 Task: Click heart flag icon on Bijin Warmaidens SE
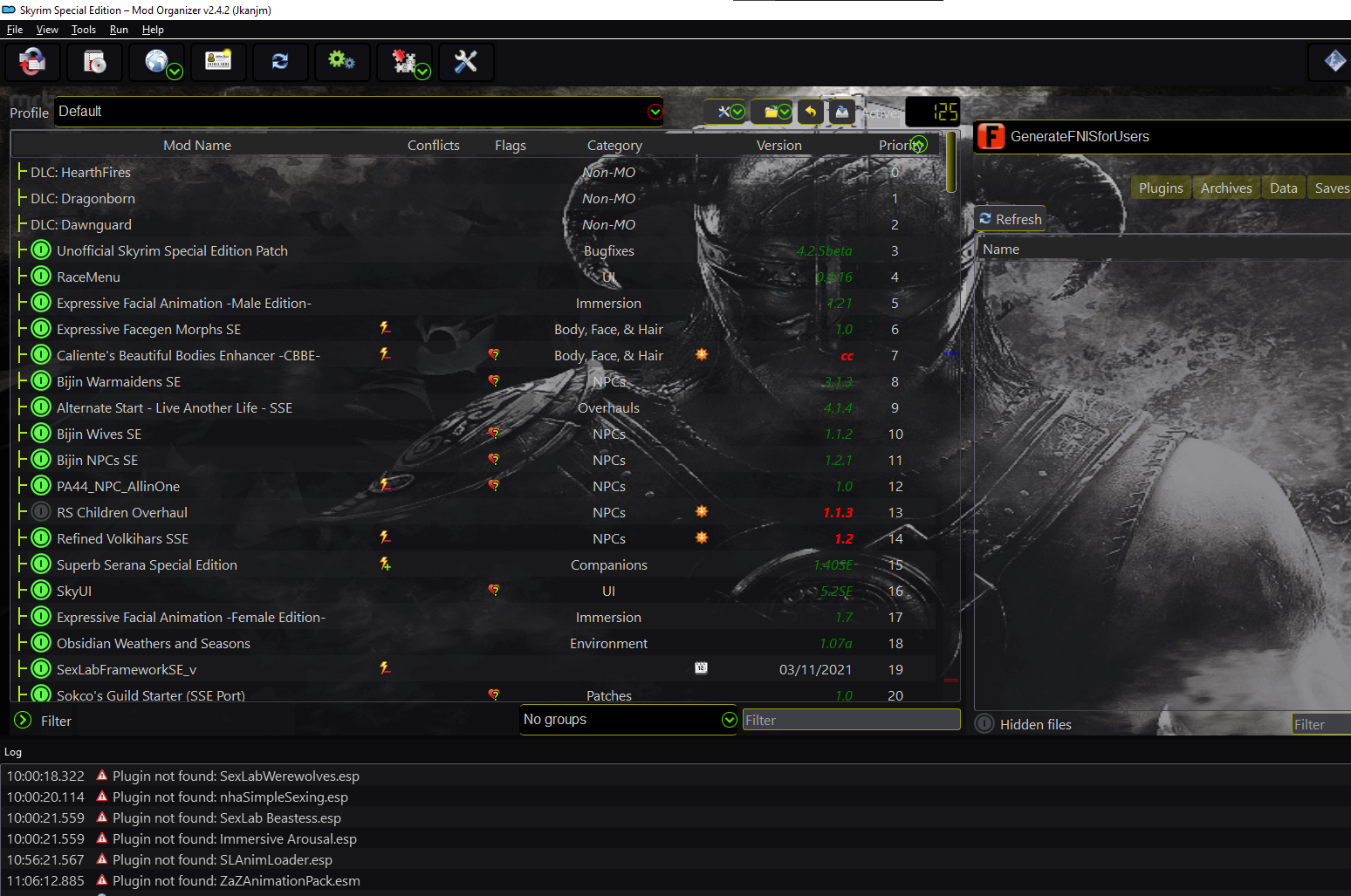click(x=494, y=381)
